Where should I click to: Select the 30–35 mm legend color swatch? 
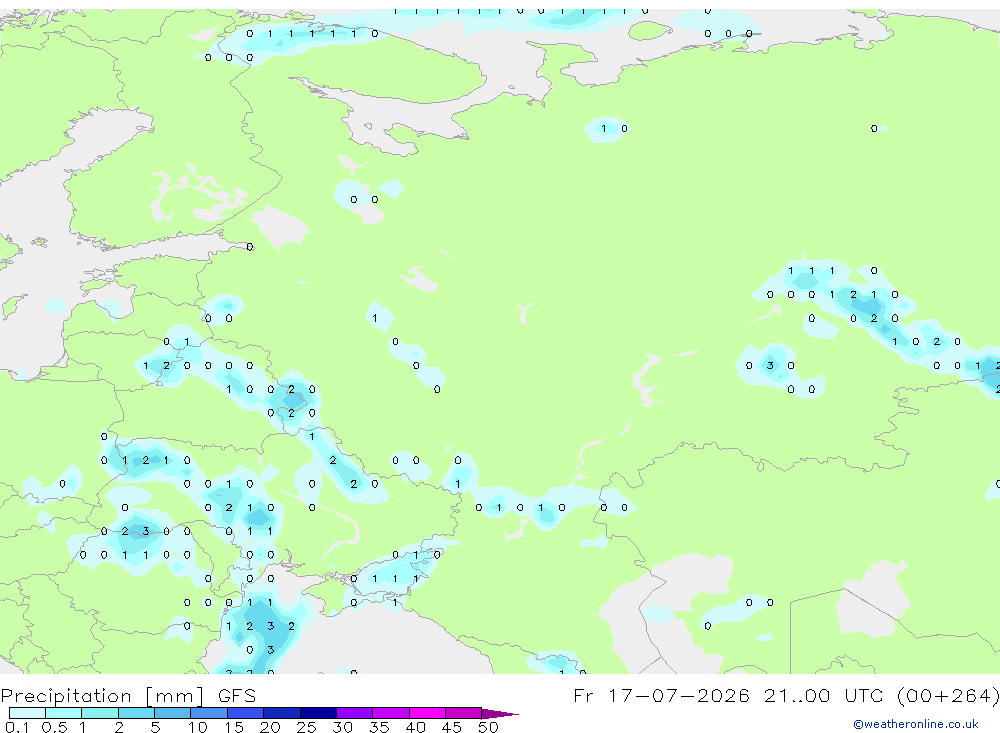tap(355, 713)
